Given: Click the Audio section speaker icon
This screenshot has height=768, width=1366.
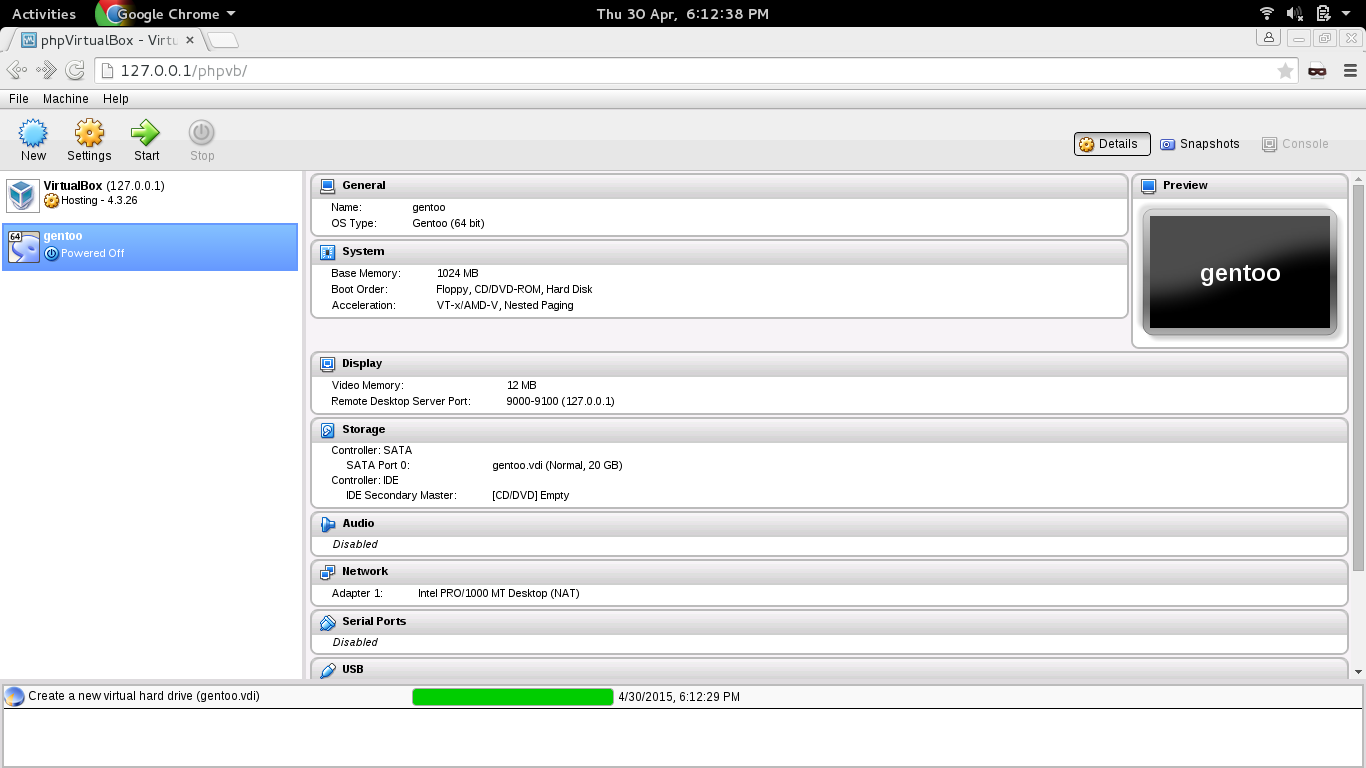Looking at the screenshot, I should pos(327,524).
